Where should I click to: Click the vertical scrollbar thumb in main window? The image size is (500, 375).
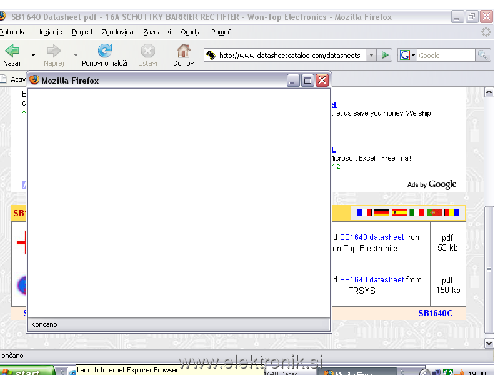click(x=489, y=269)
